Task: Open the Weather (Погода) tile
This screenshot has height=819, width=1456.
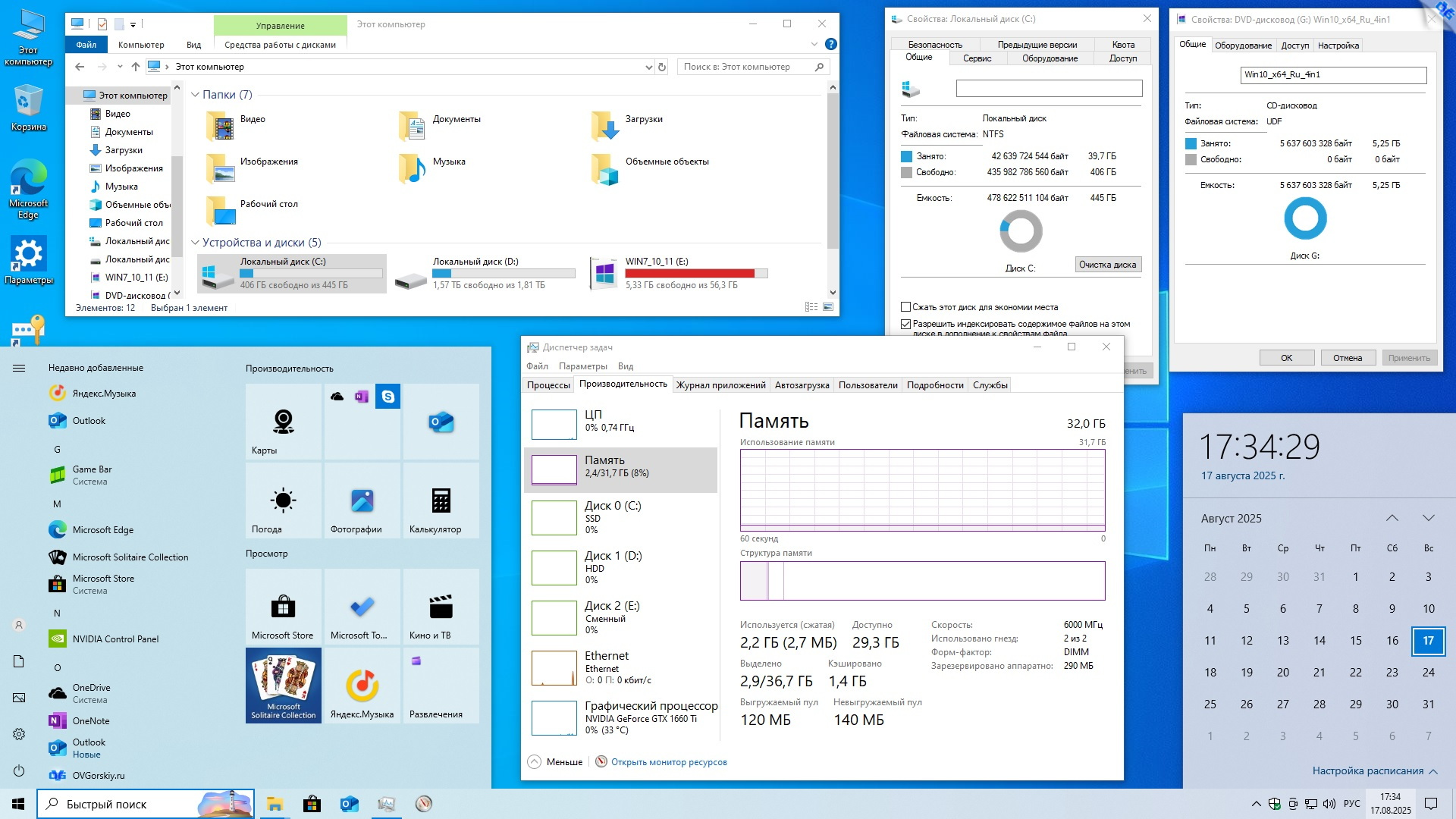Action: click(283, 501)
